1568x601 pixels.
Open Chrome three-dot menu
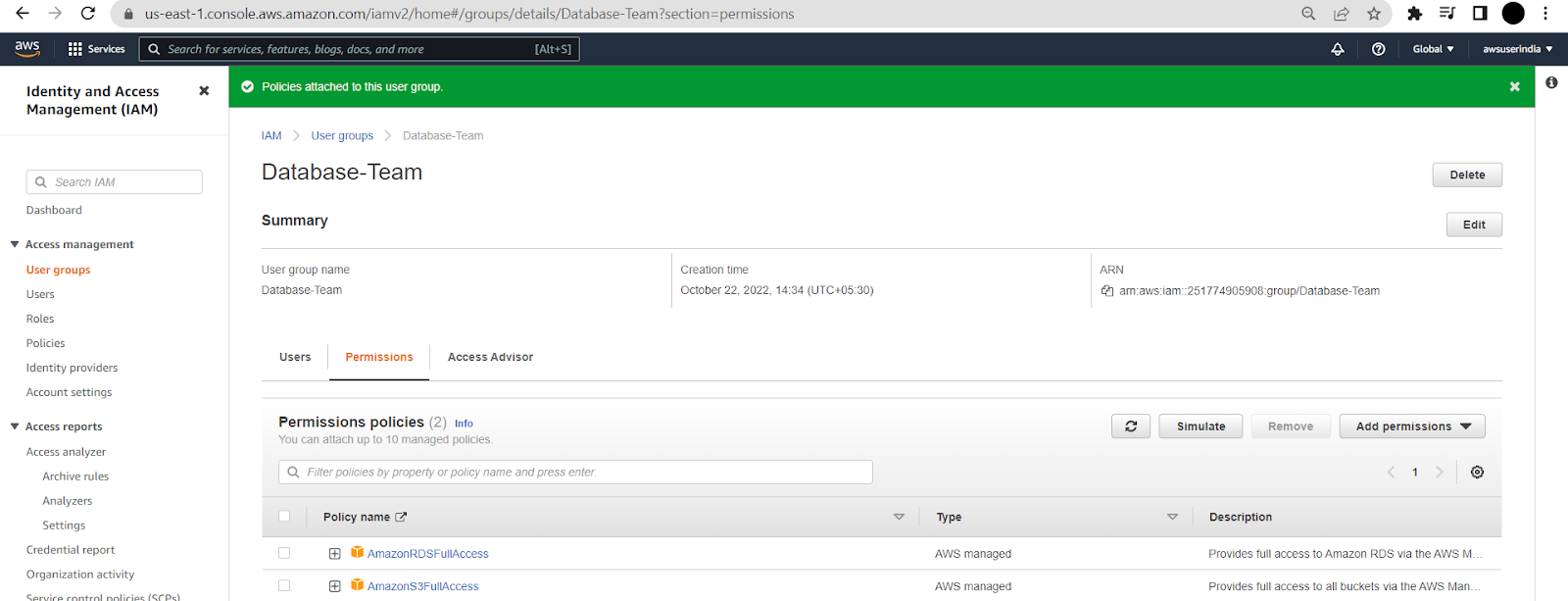pos(1545,14)
